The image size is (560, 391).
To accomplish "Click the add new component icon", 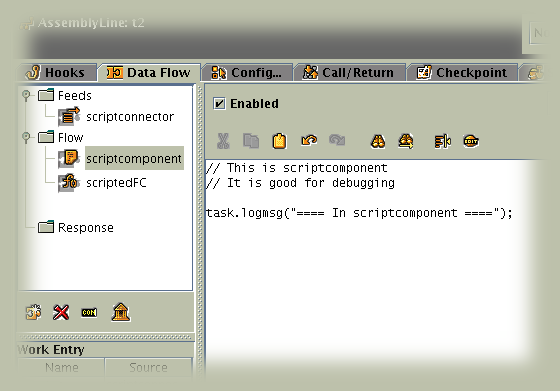I will click(x=34, y=312).
